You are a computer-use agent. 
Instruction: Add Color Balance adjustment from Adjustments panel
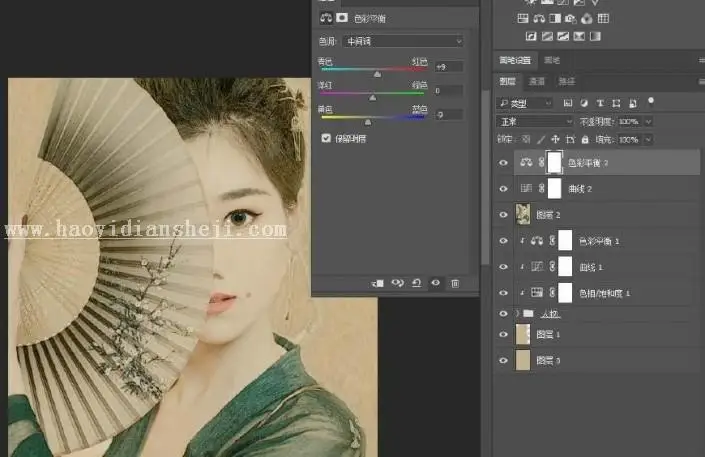coord(539,18)
